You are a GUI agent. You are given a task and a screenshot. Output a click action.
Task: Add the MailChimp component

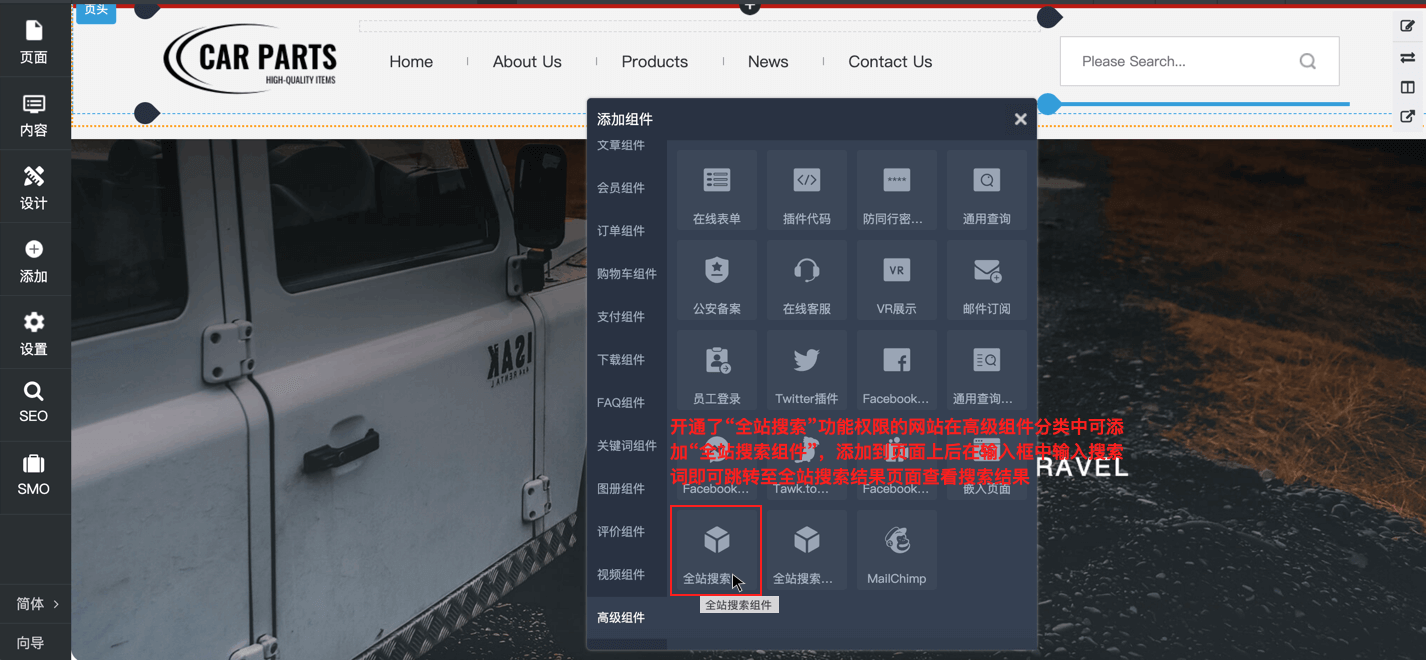[x=896, y=549]
